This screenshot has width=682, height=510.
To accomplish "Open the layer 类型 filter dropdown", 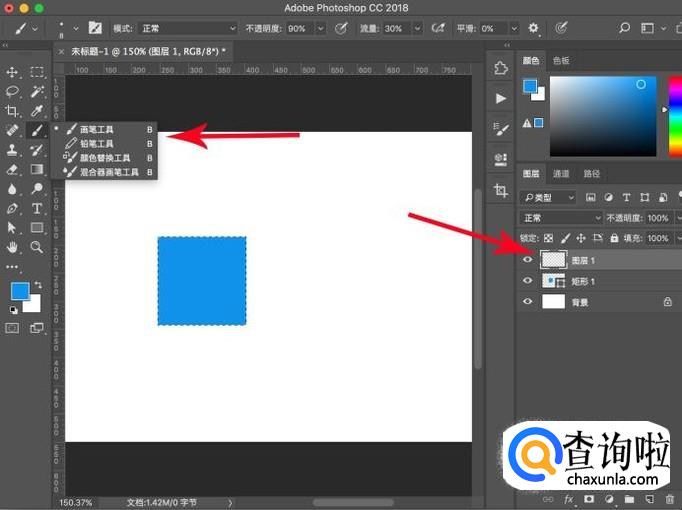I will [550, 198].
